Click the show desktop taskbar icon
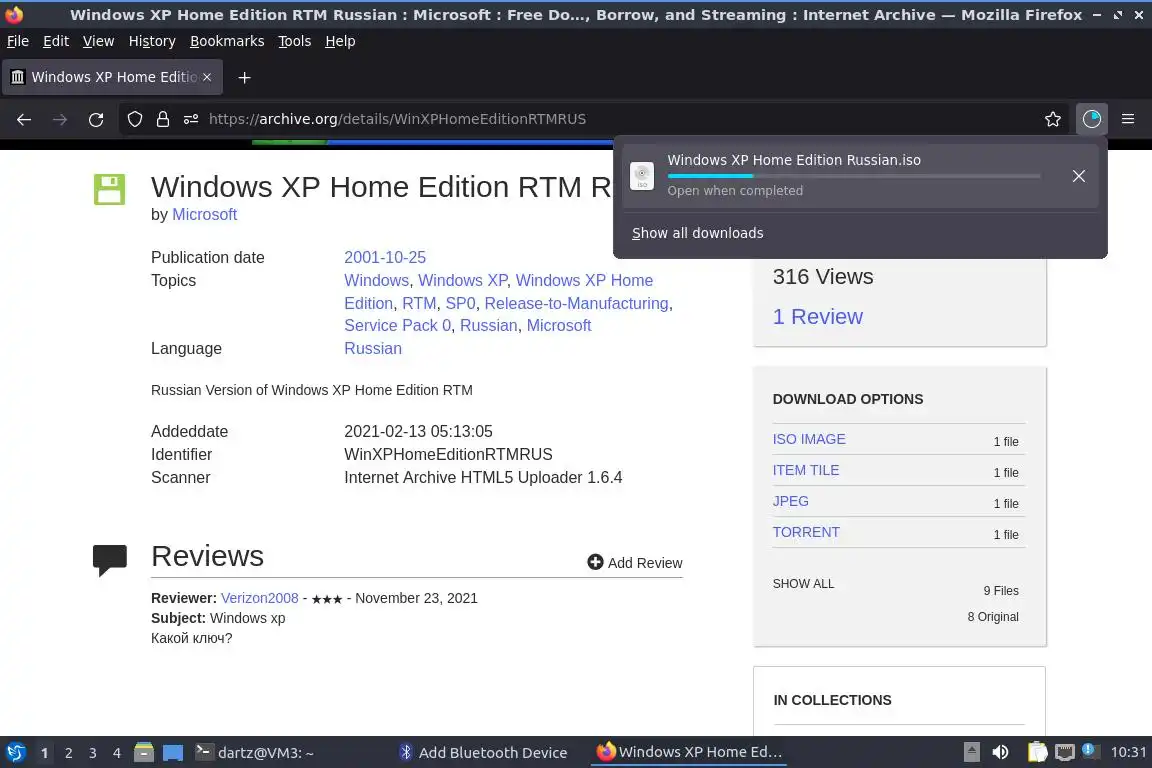Image resolution: width=1152 pixels, height=768 pixels. pyautogui.click(x=173, y=753)
